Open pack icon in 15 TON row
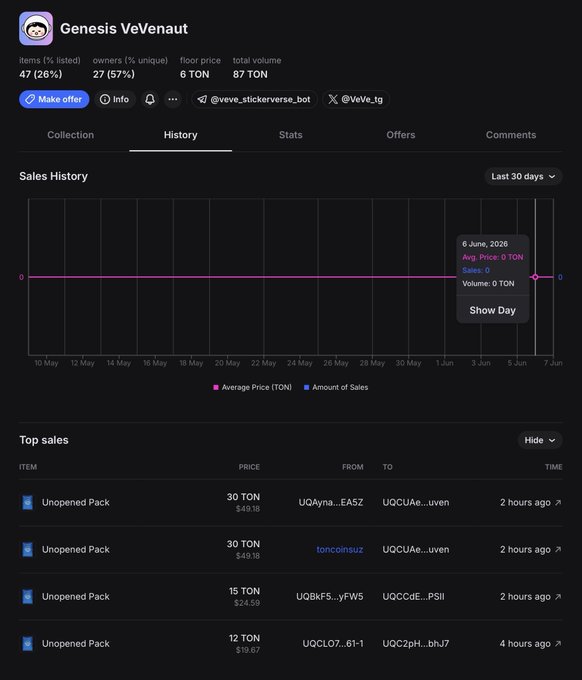This screenshot has width=582, height=680. click(x=27, y=597)
